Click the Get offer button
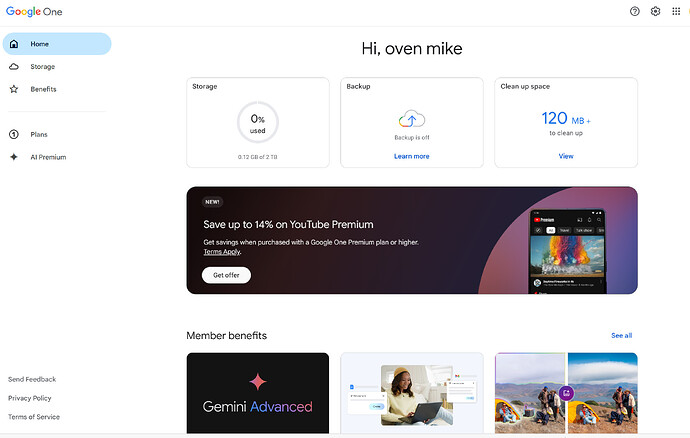 click(226, 275)
